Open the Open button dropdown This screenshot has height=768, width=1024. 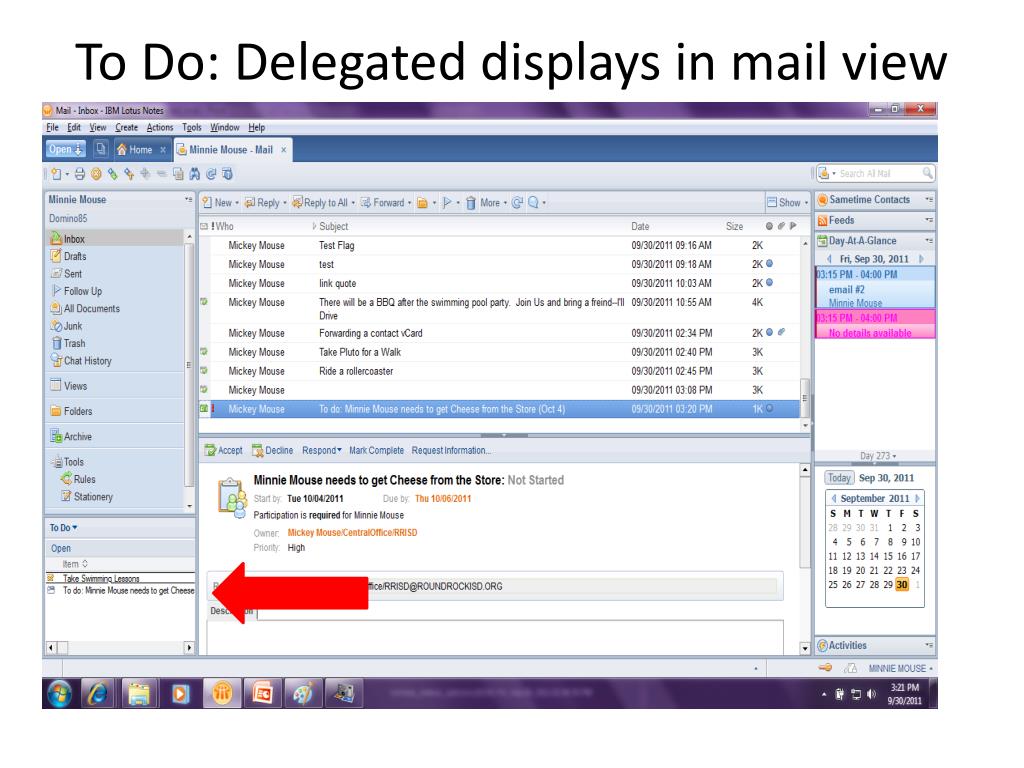[65, 149]
